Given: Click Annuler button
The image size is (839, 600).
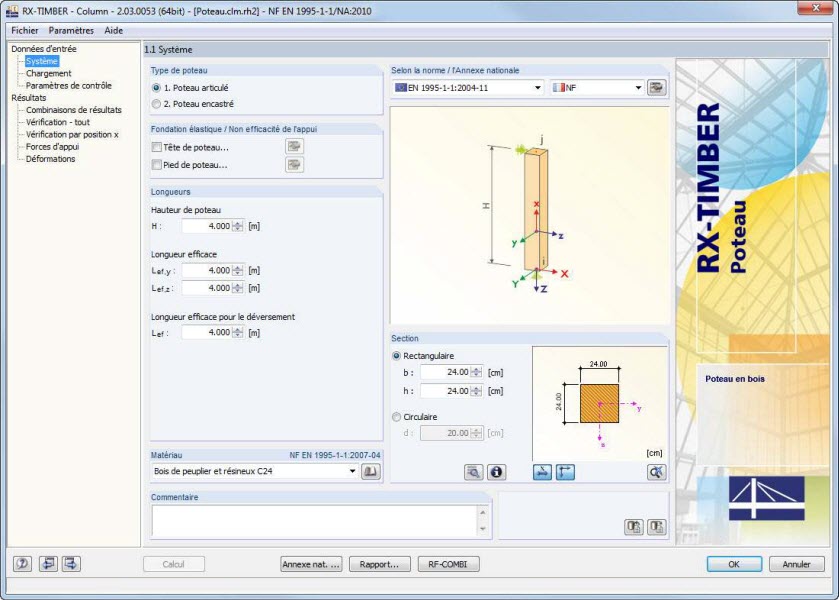Looking at the screenshot, I should click(797, 564).
